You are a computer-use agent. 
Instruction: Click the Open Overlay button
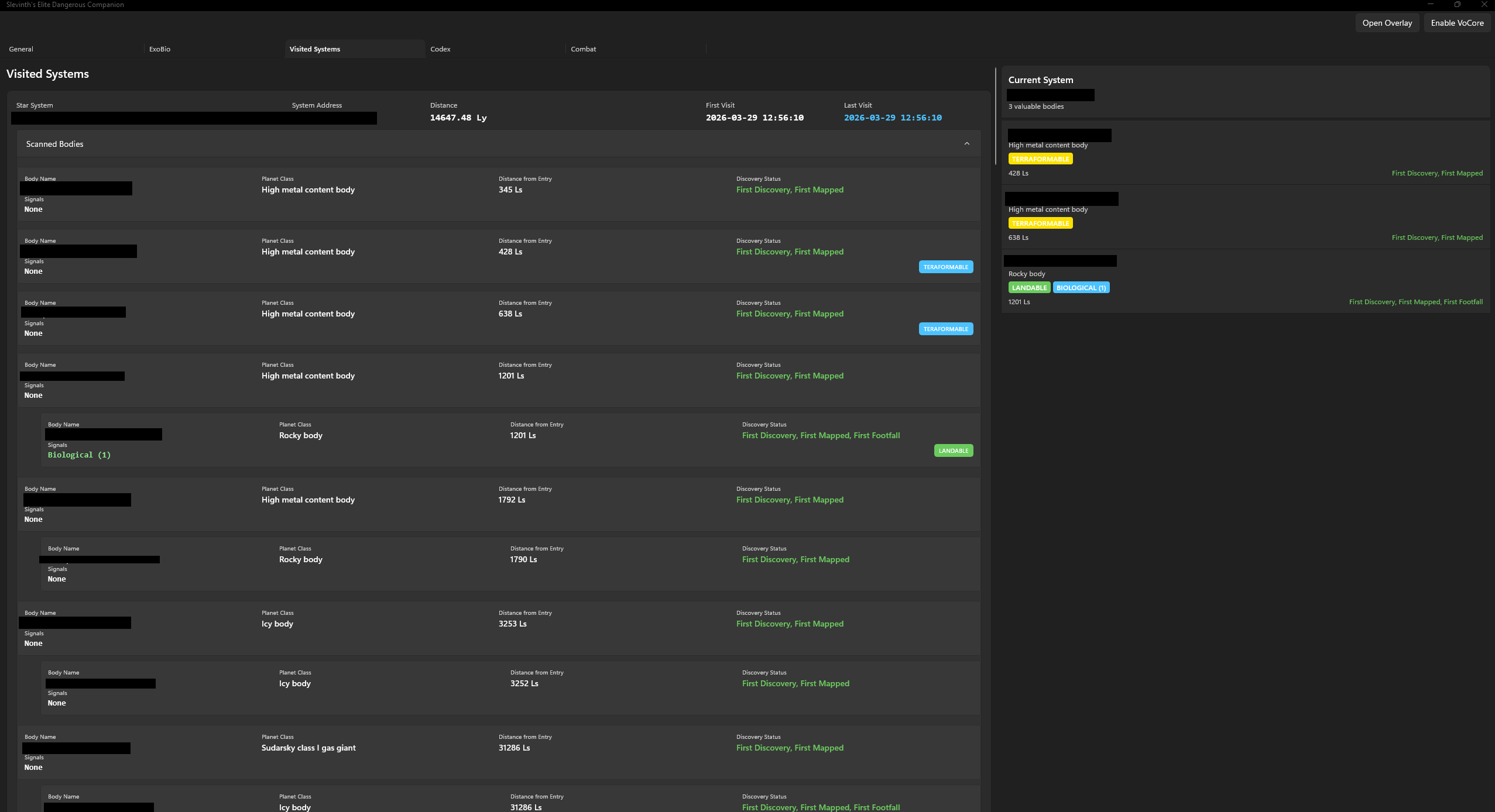(x=1387, y=23)
